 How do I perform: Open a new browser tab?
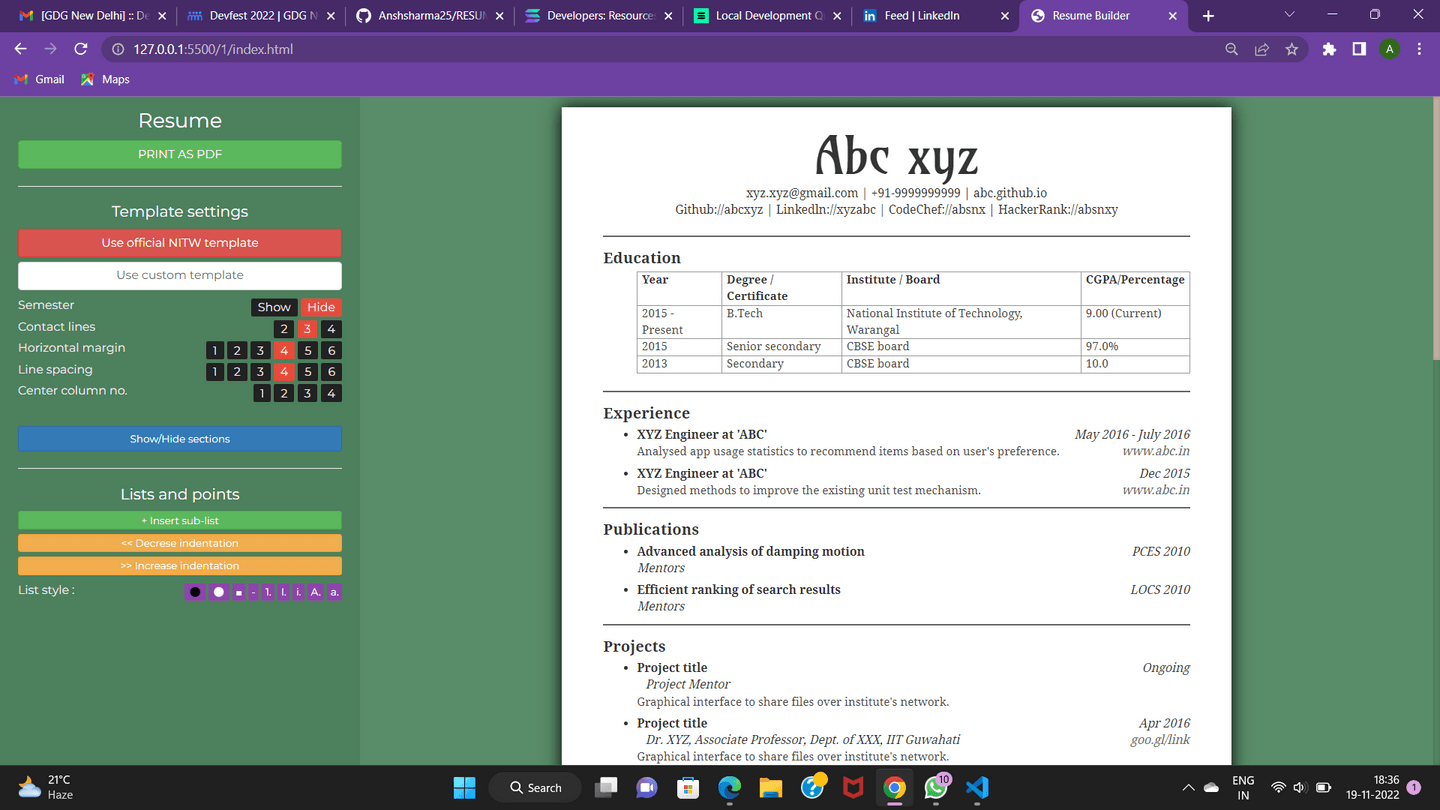[x=1208, y=16]
